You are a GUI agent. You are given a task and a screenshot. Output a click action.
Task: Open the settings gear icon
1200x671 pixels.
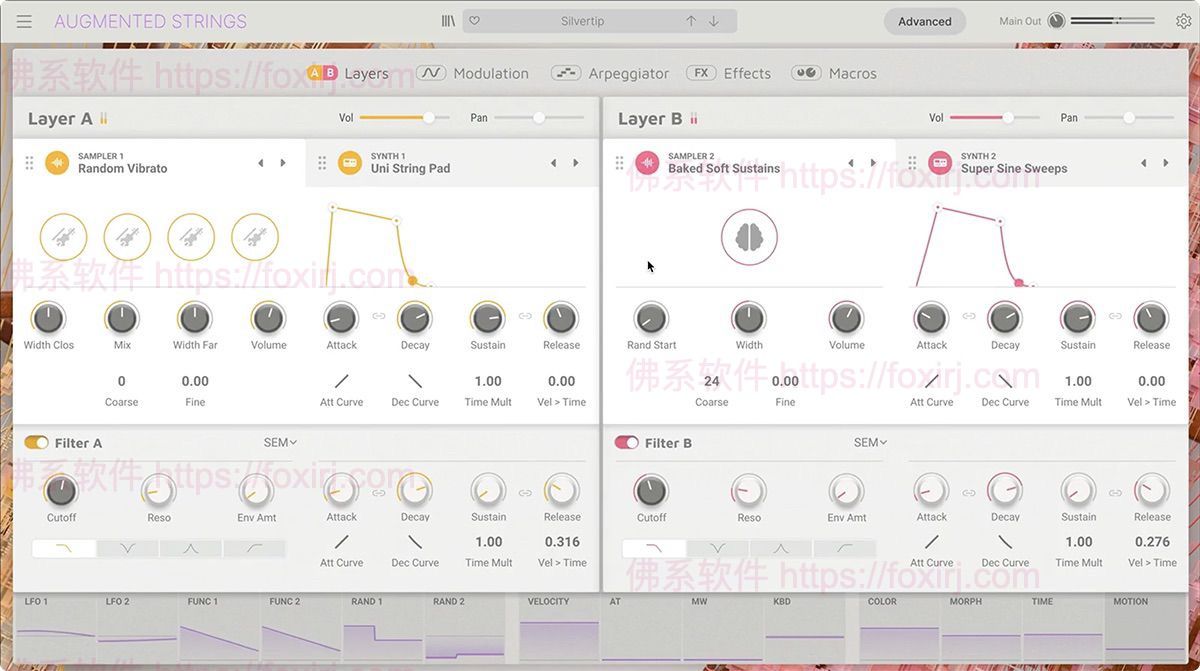coord(1183,20)
